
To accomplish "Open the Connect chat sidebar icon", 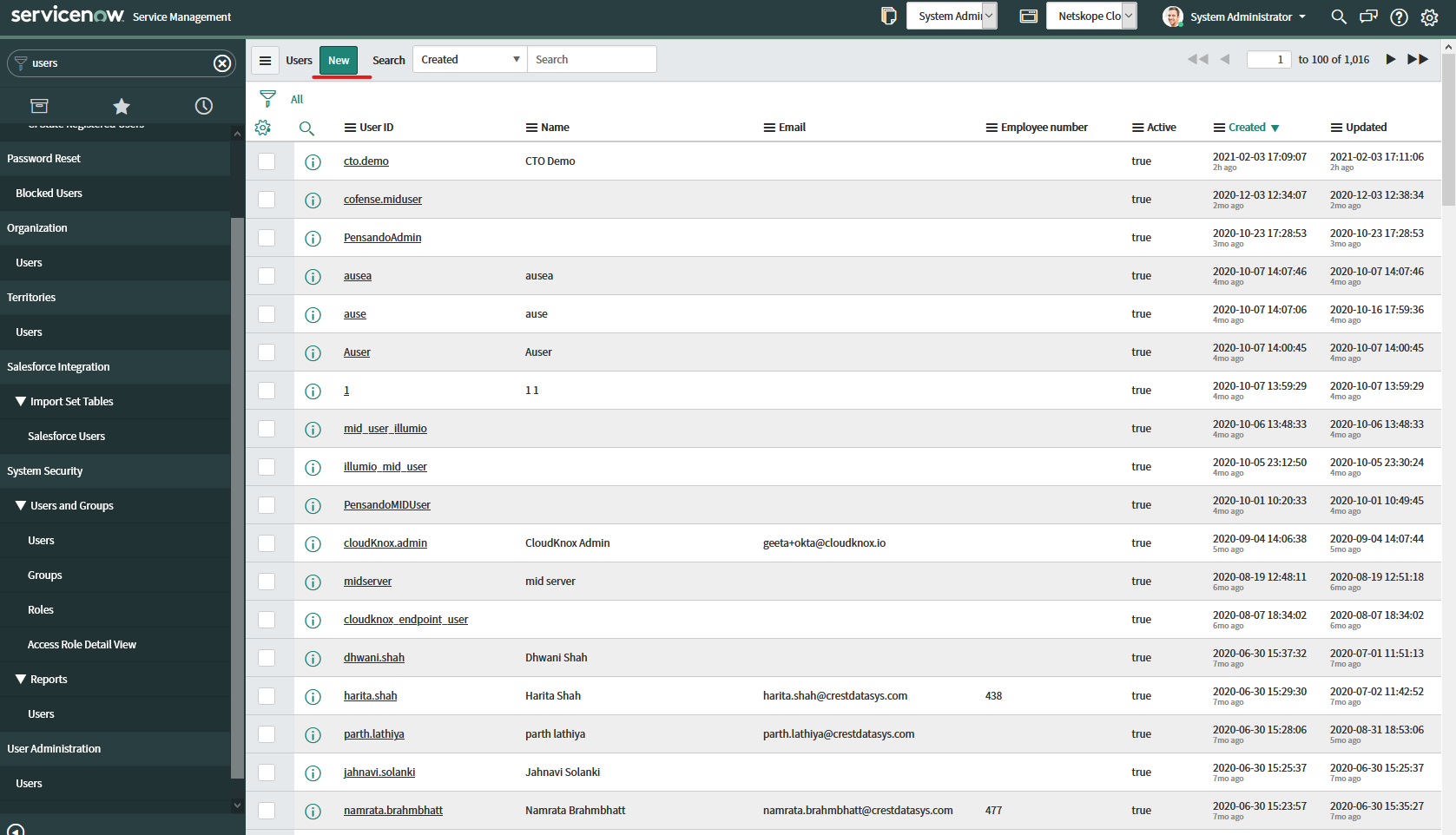I will [1368, 16].
